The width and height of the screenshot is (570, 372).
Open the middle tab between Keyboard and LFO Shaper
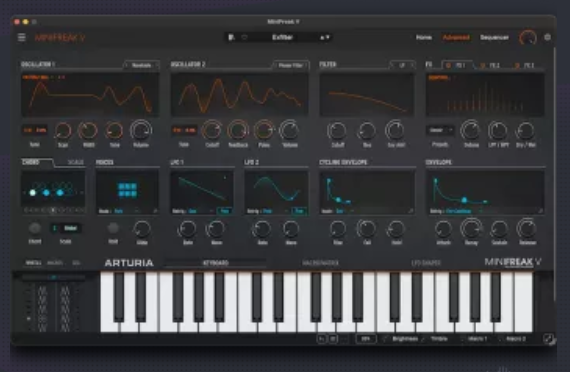coord(320,263)
